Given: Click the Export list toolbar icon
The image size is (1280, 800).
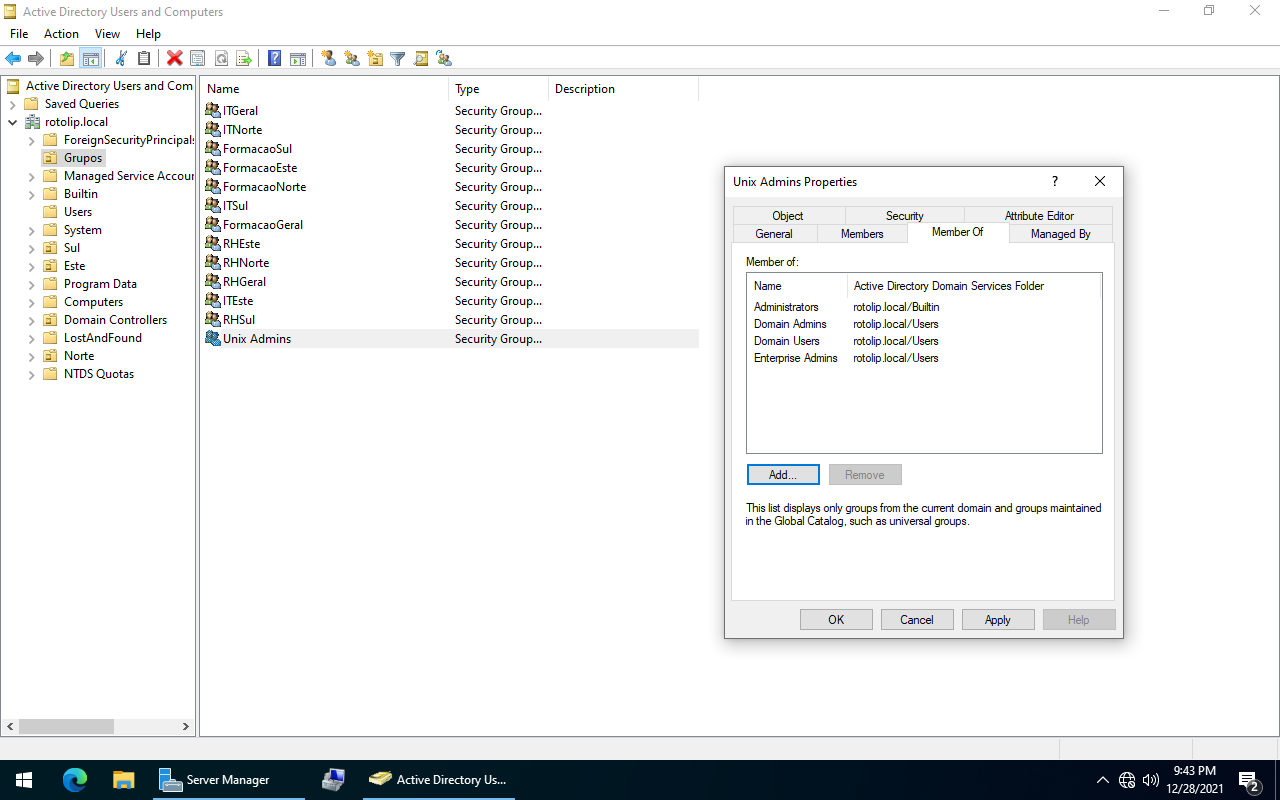Looking at the screenshot, I should [243, 59].
